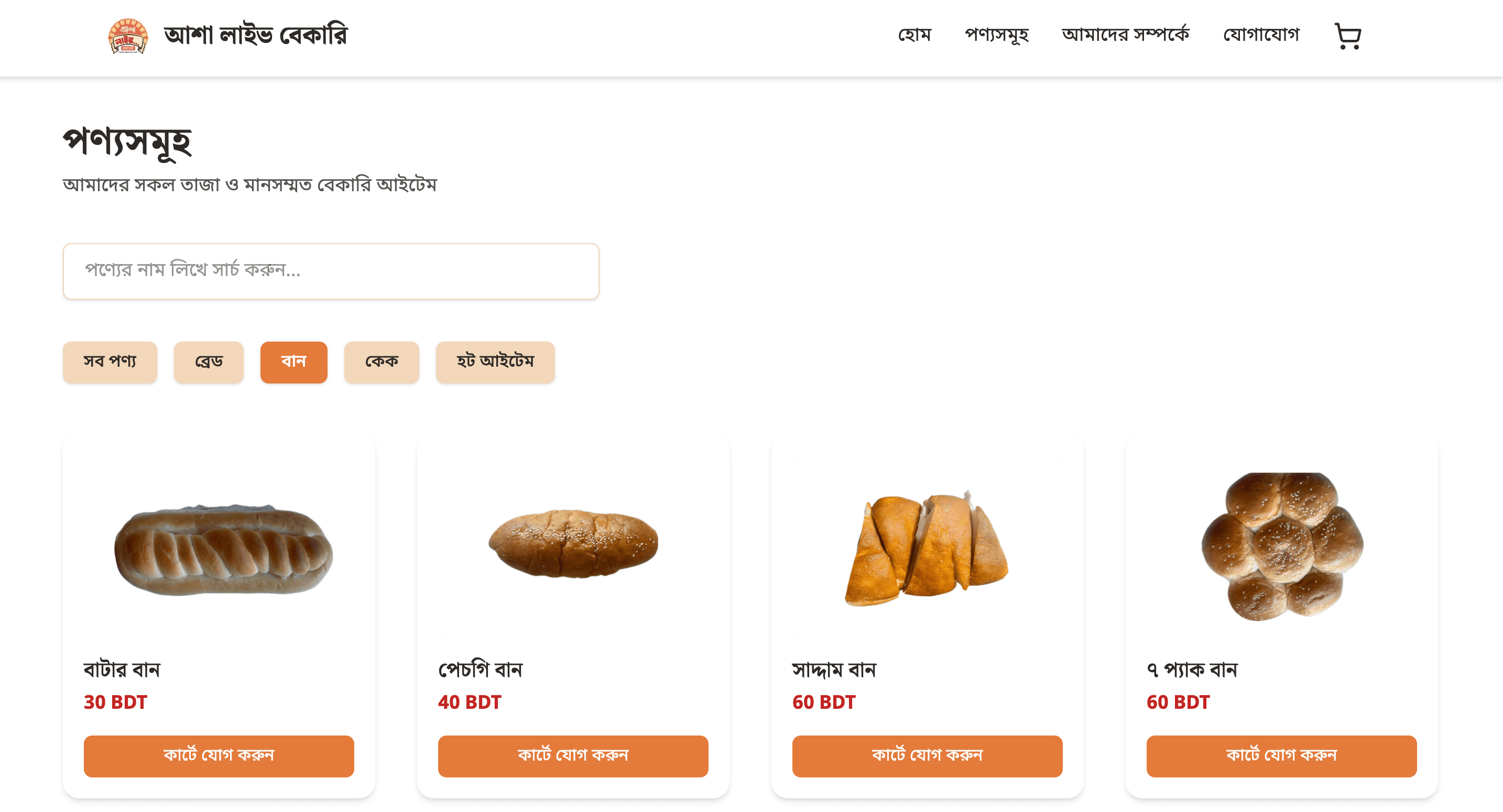1503x812 pixels.
Task: Open the shopping cart icon
Action: [x=1347, y=36]
